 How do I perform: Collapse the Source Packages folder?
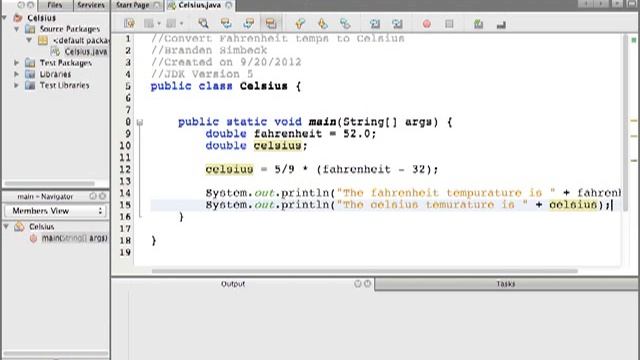pos(16,29)
